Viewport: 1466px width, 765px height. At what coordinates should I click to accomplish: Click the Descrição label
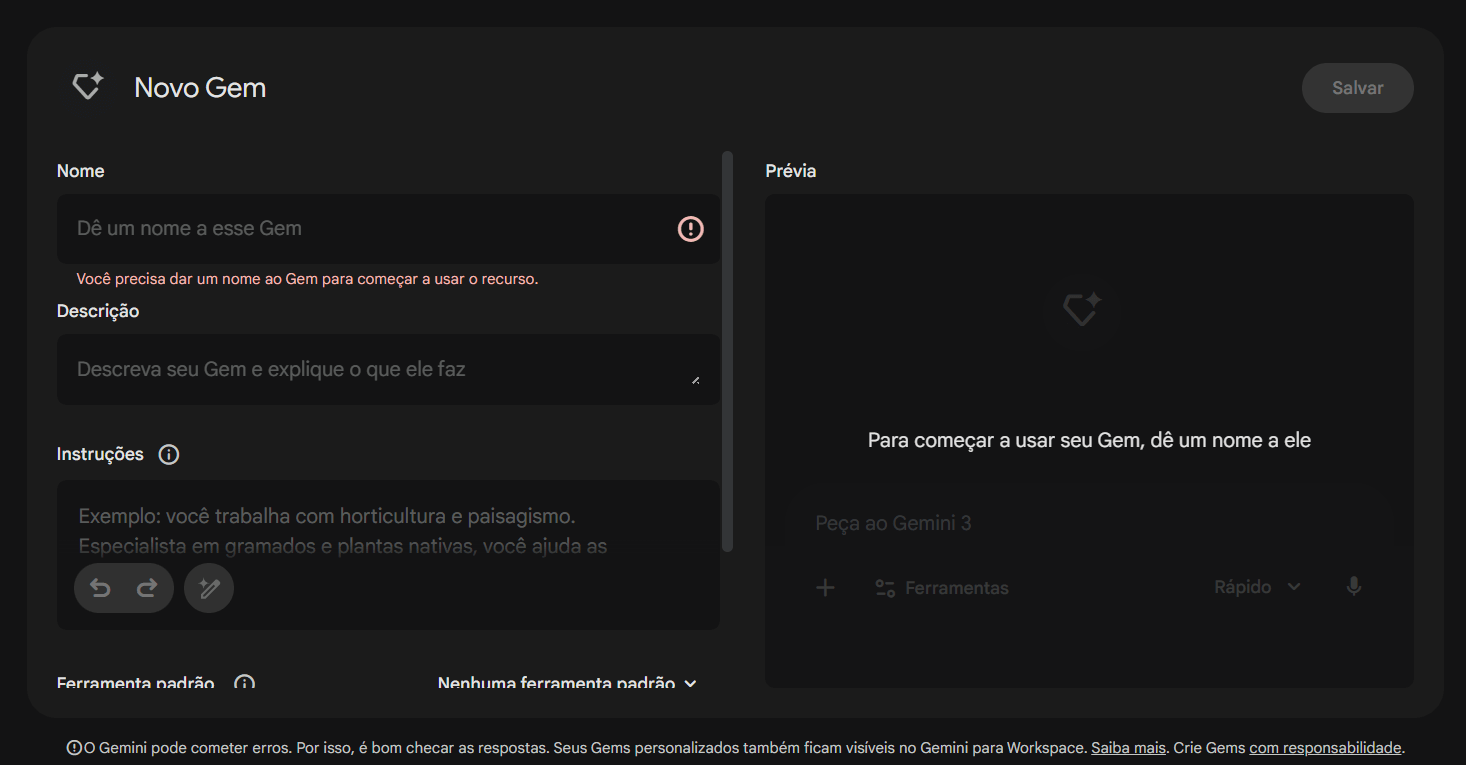[x=98, y=311]
